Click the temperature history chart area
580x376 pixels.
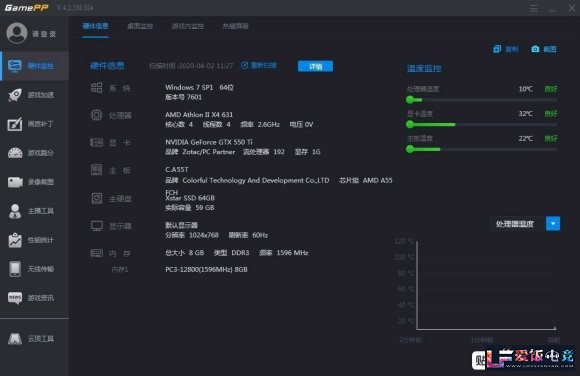coord(486,285)
